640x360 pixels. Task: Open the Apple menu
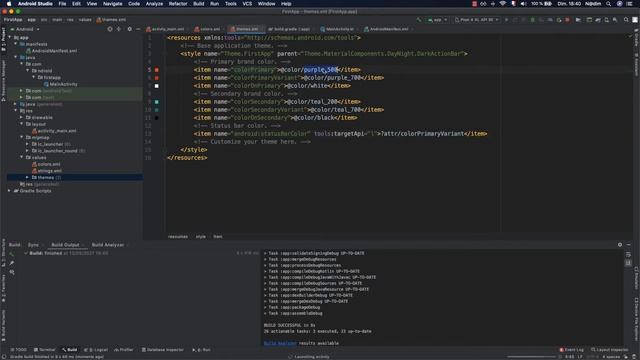pos(9,4)
